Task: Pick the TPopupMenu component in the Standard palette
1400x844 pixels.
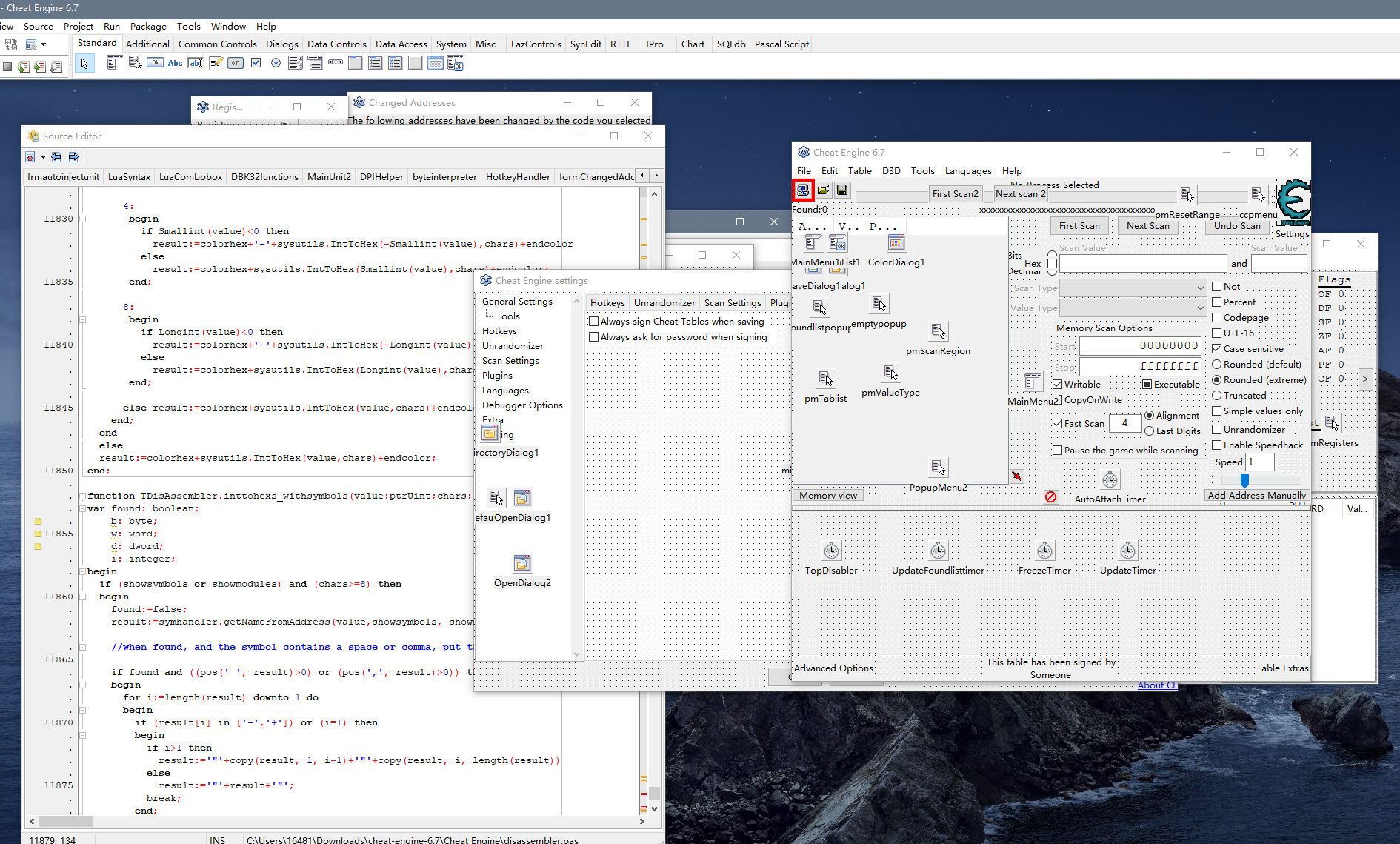Action: point(135,63)
